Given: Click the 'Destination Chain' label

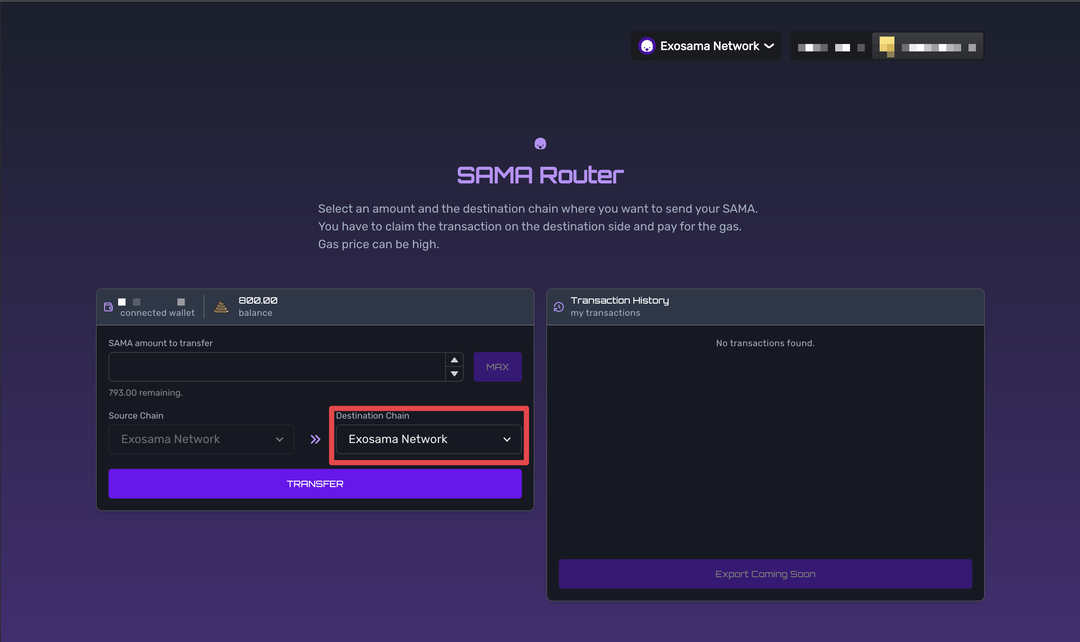Looking at the screenshot, I should click(x=373, y=415).
